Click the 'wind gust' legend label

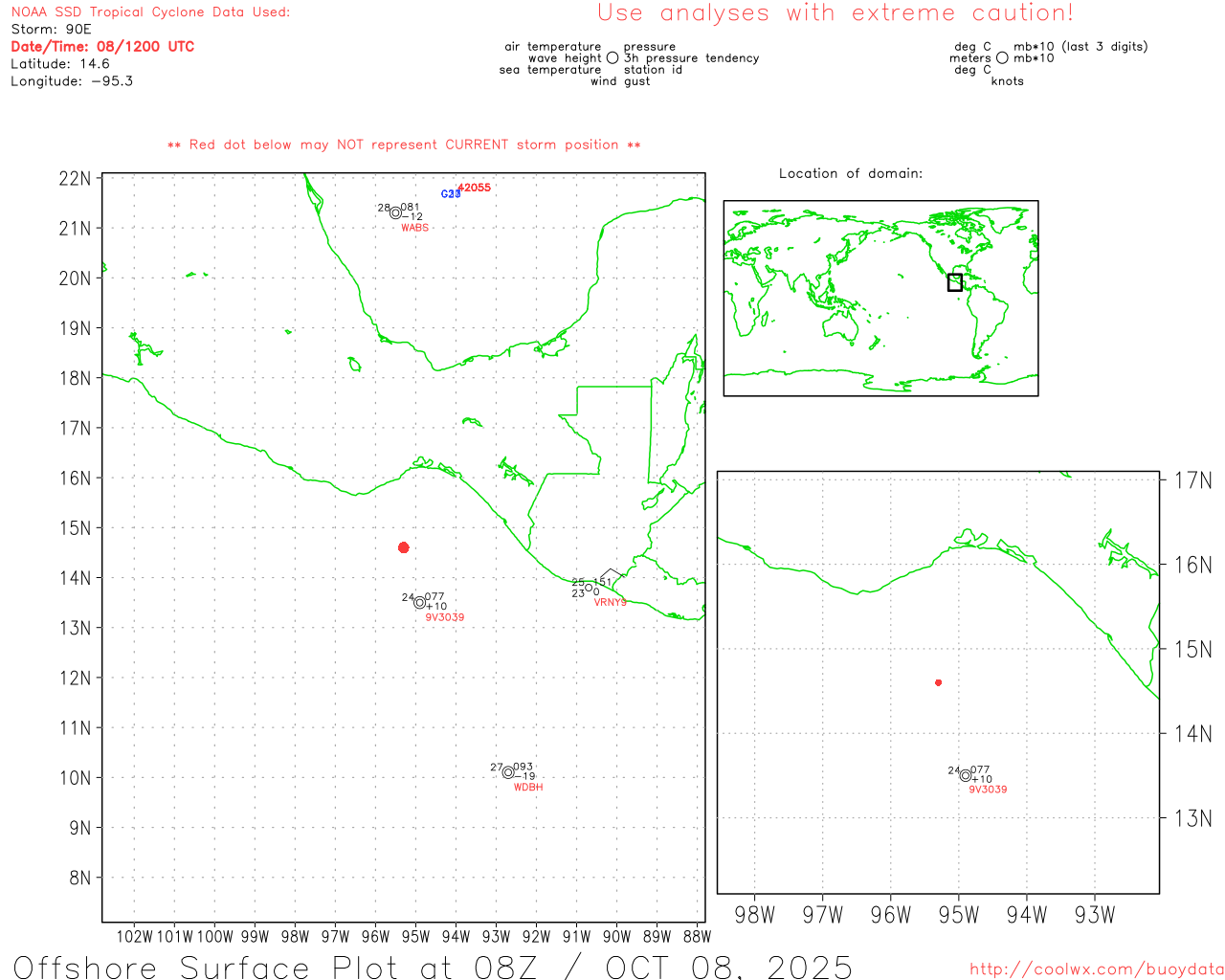(x=620, y=81)
